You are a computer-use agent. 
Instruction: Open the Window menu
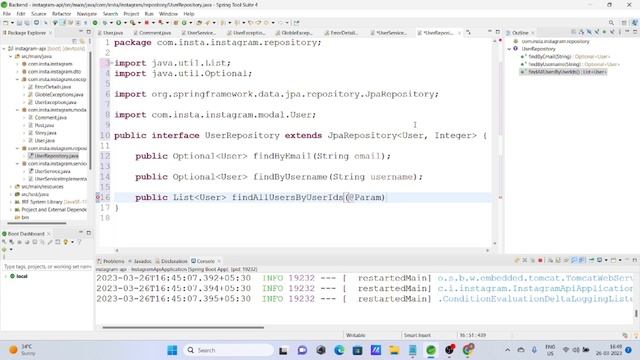coord(168,14)
